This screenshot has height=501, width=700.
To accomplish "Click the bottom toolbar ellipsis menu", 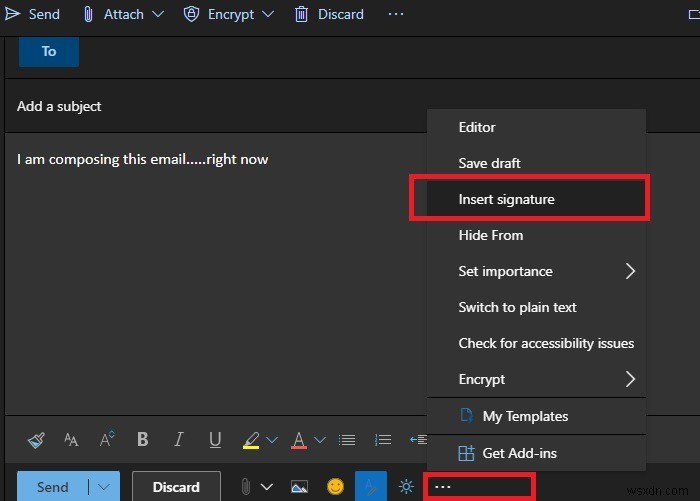I will point(443,487).
